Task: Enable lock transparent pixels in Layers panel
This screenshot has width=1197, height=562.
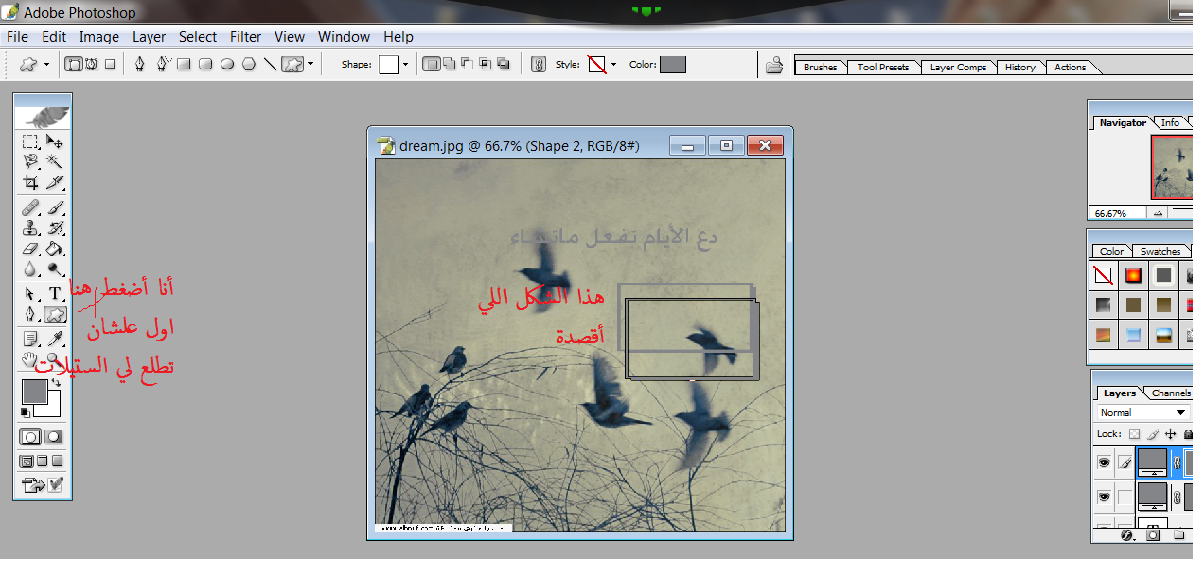Action: click(1134, 434)
